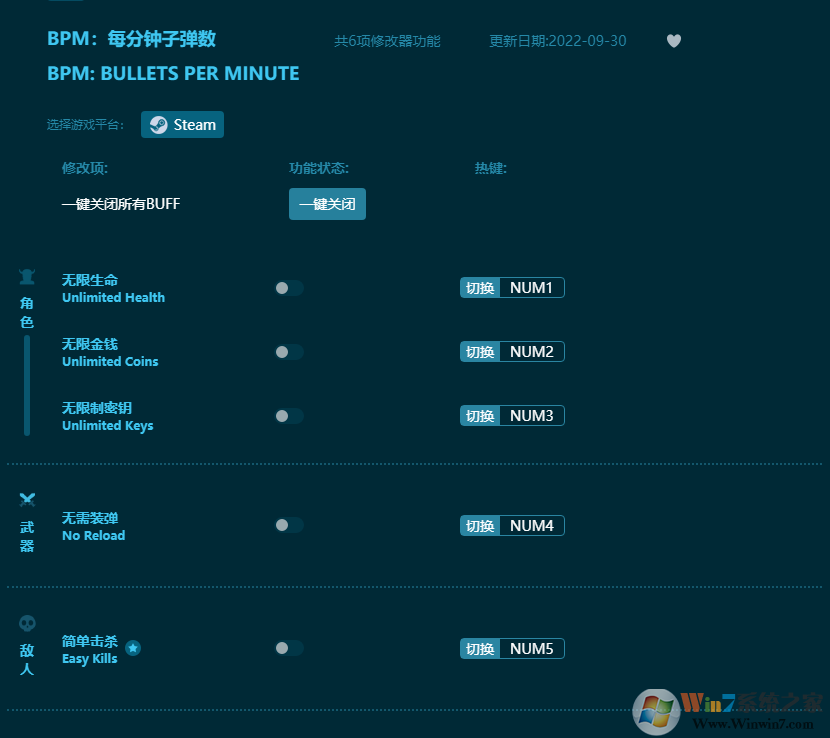830x738 pixels.
Task: Click the 更新日期:2022-09-30 text
Action: click(557, 41)
